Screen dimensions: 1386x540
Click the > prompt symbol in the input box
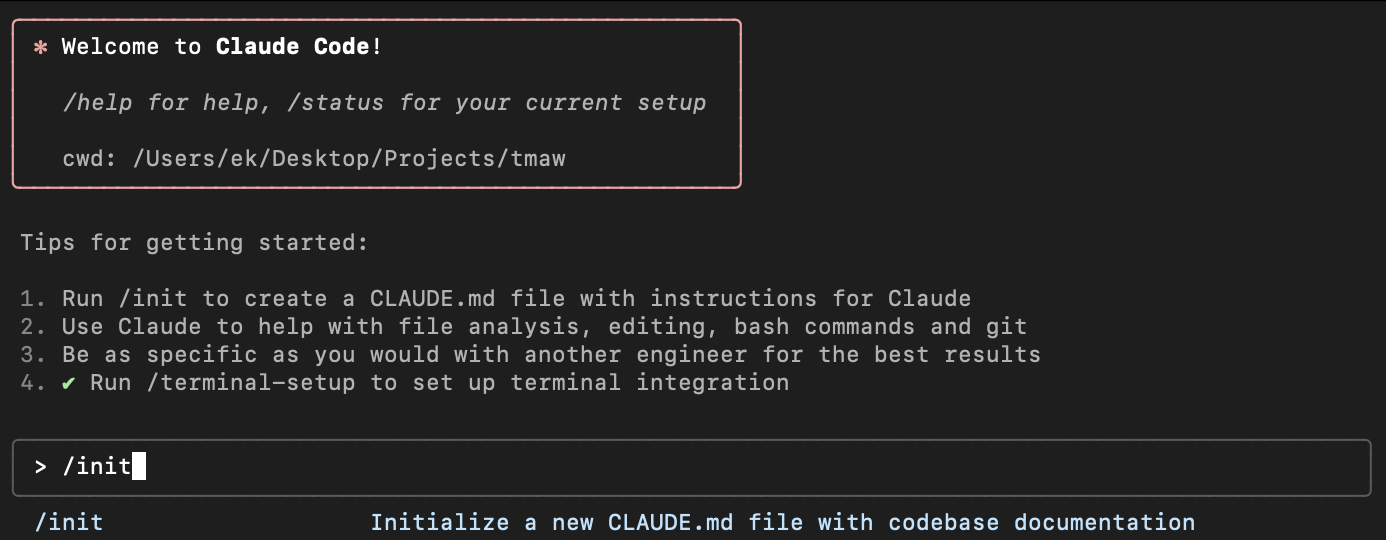[41, 467]
